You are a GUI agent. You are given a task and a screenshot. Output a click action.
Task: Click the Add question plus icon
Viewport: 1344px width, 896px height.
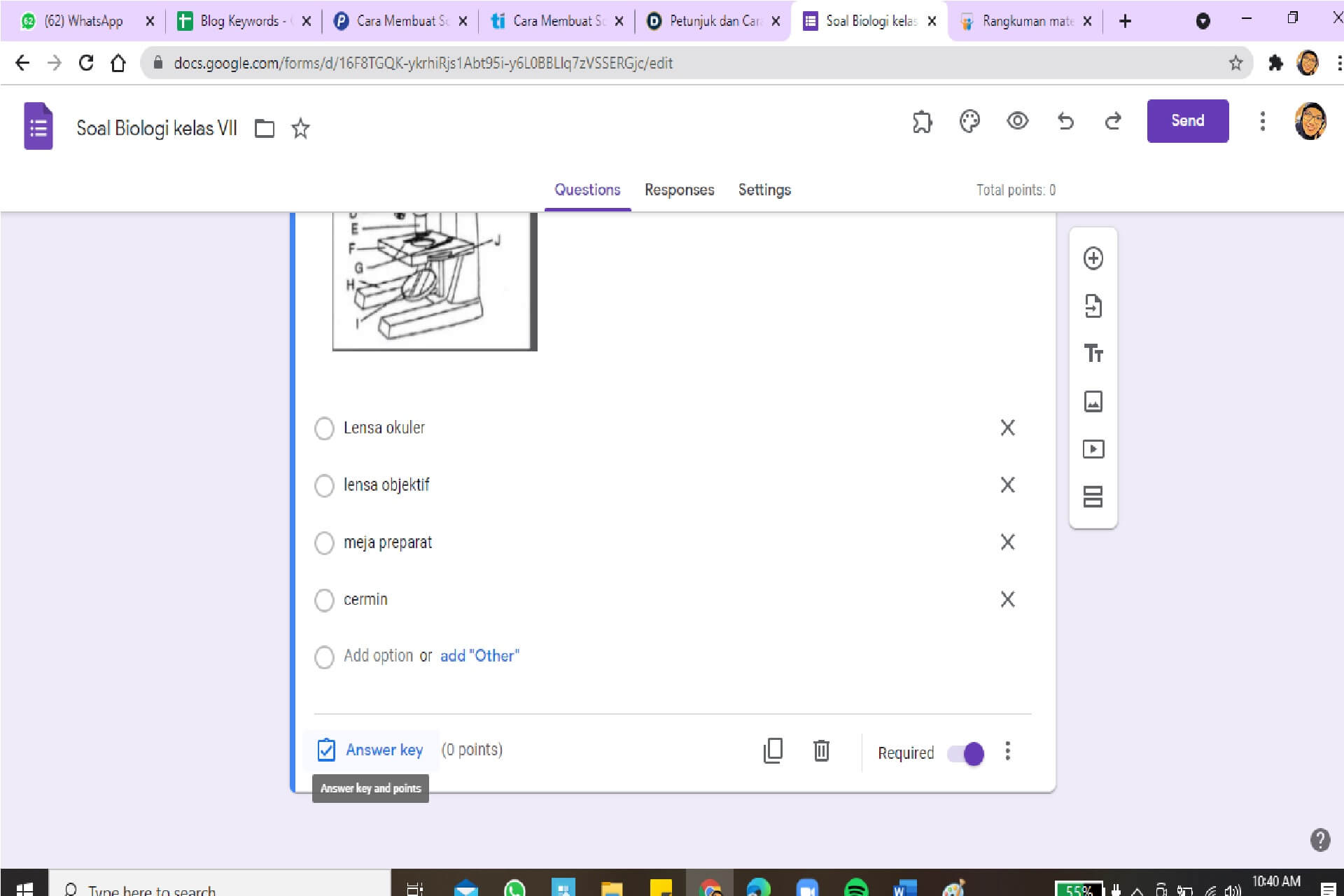1093,258
